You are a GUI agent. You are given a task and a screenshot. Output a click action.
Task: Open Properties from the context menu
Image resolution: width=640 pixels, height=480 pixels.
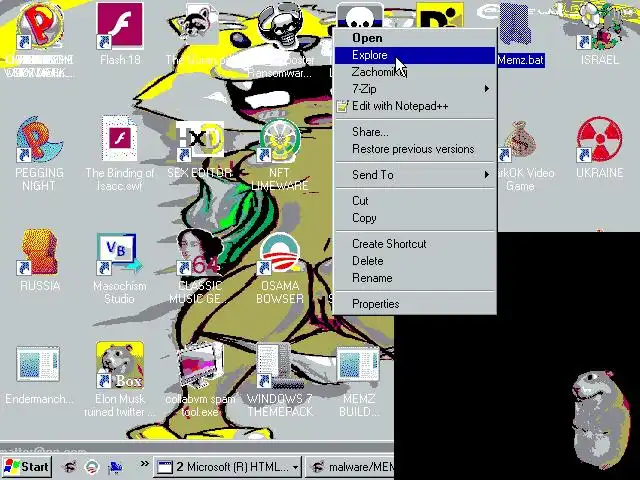click(415, 304)
